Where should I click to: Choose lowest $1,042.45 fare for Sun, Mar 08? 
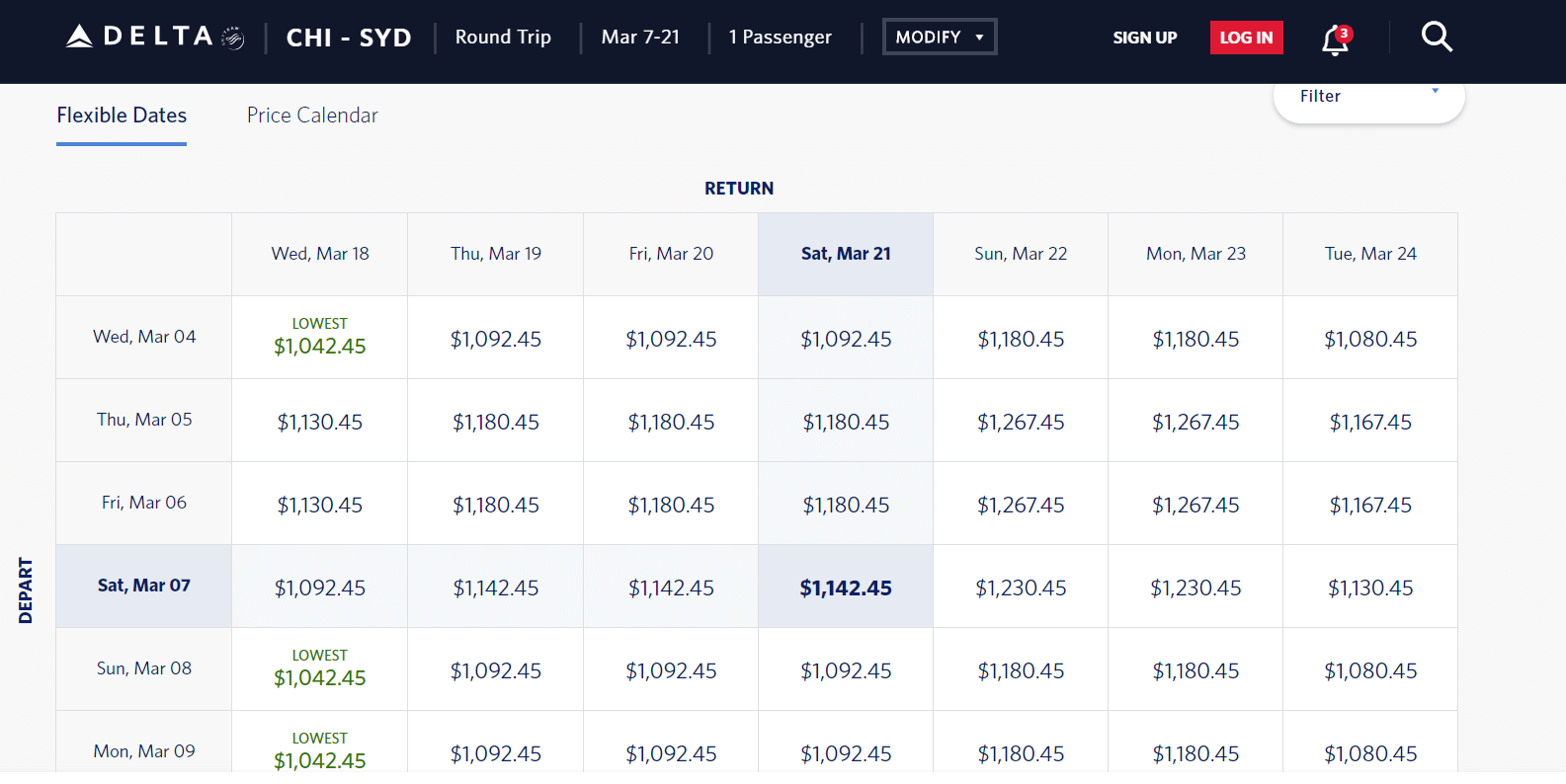tap(320, 669)
